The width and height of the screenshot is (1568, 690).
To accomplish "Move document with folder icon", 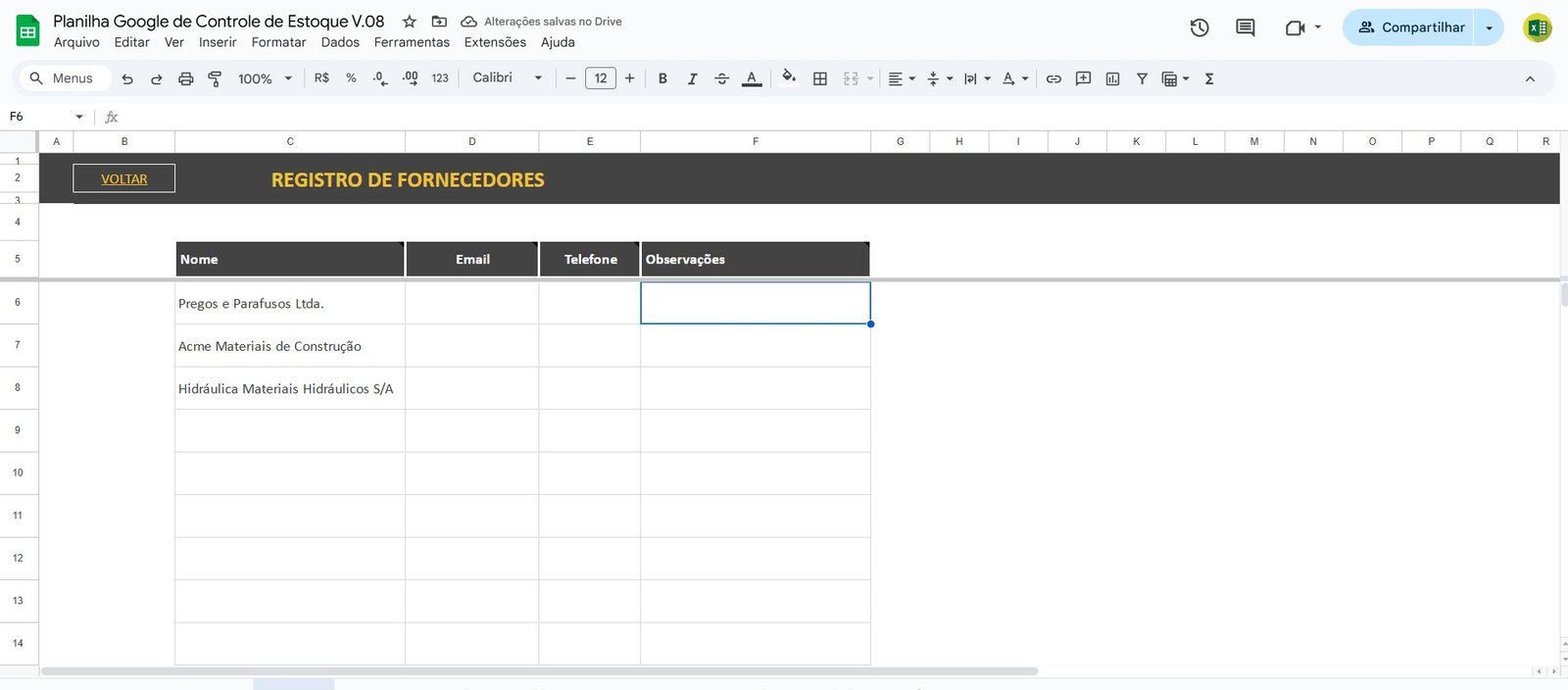I will point(439,22).
